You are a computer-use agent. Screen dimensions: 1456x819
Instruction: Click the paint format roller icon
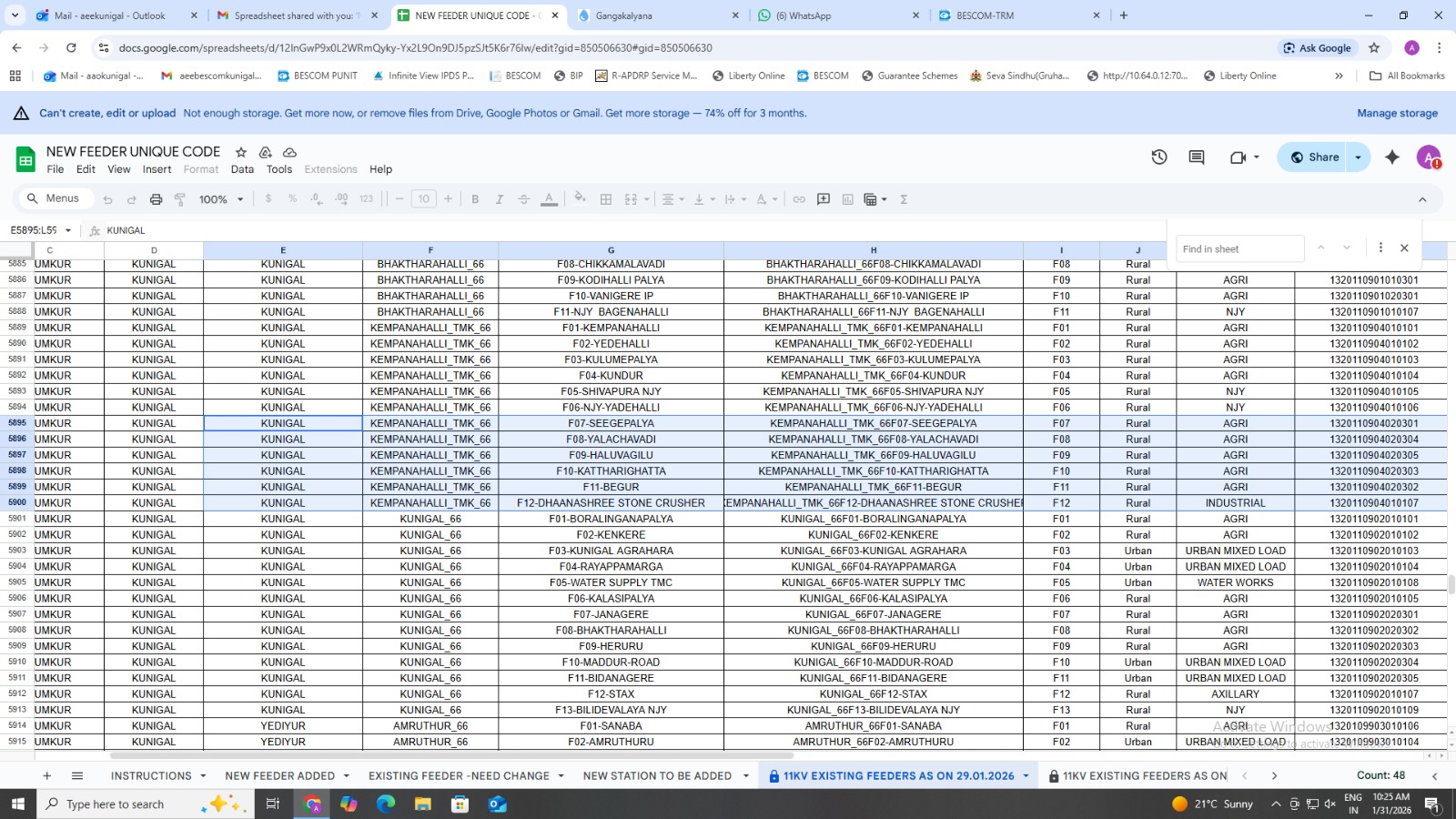click(x=180, y=199)
